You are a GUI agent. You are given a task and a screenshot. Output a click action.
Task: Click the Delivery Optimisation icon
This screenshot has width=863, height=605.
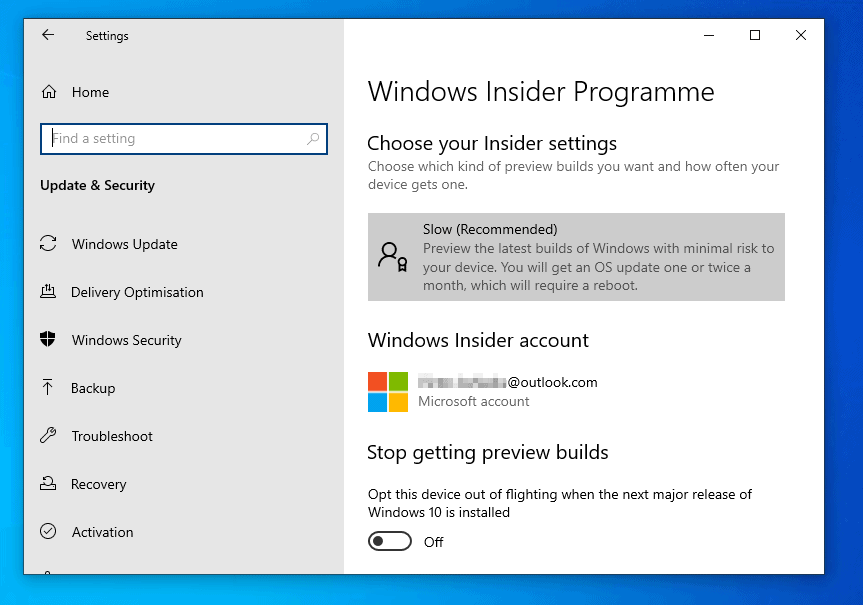pyautogui.click(x=47, y=292)
